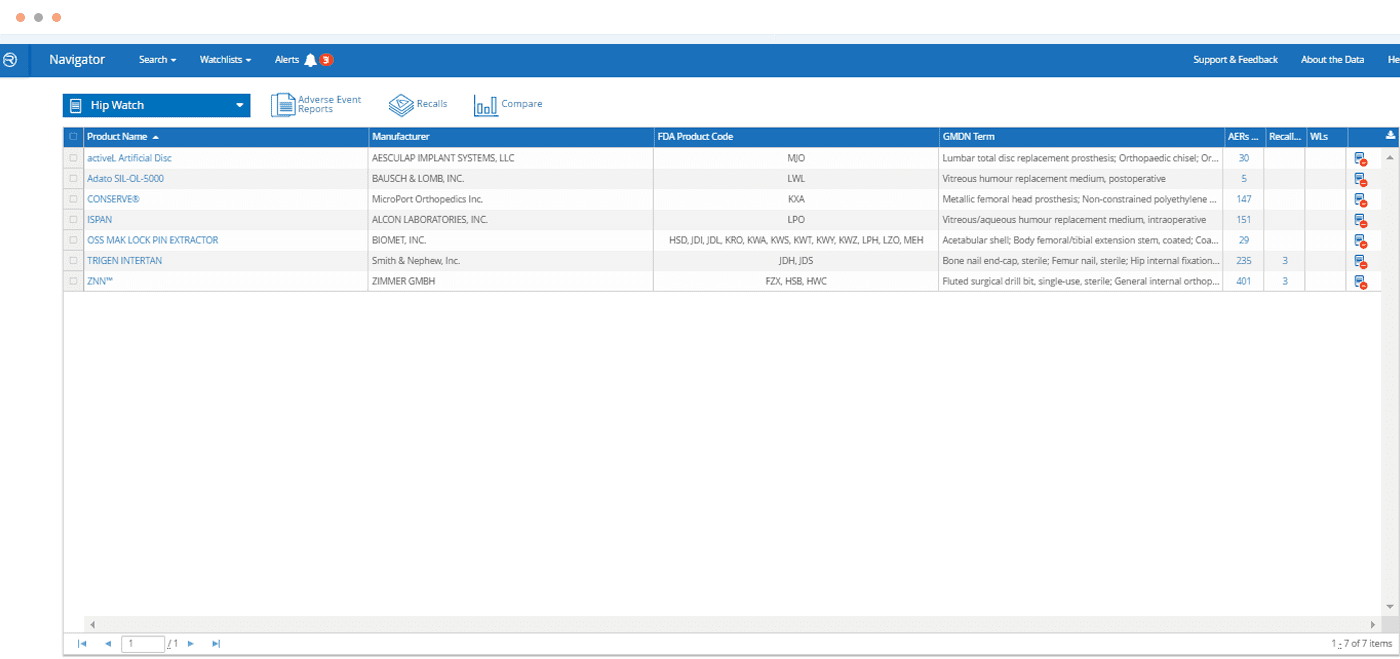Remove activeL Artificial Disc from watchlist
The width and height of the screenshot is (1400, 659).
point(1361,159)
